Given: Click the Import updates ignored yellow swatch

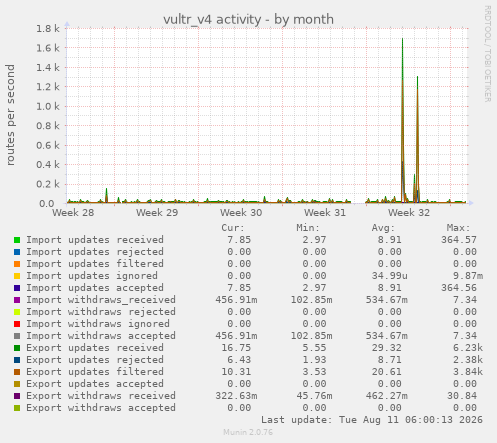Looking at the screenshot, I should 17,276.
